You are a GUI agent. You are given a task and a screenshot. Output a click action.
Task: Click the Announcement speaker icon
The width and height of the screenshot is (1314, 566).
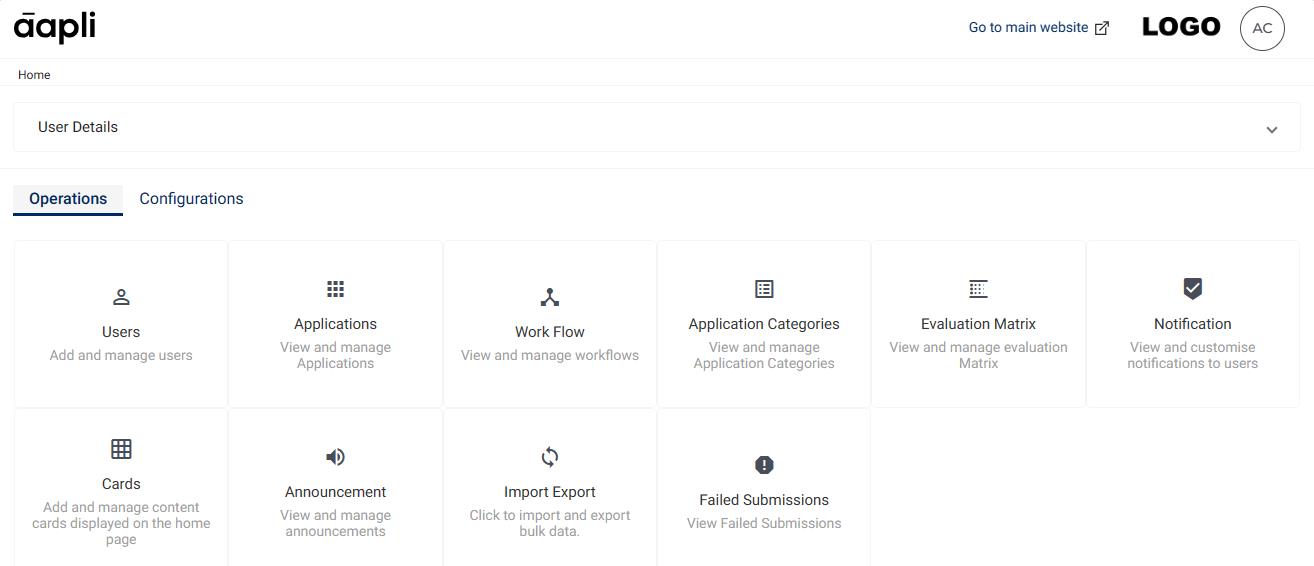point(335,457)
